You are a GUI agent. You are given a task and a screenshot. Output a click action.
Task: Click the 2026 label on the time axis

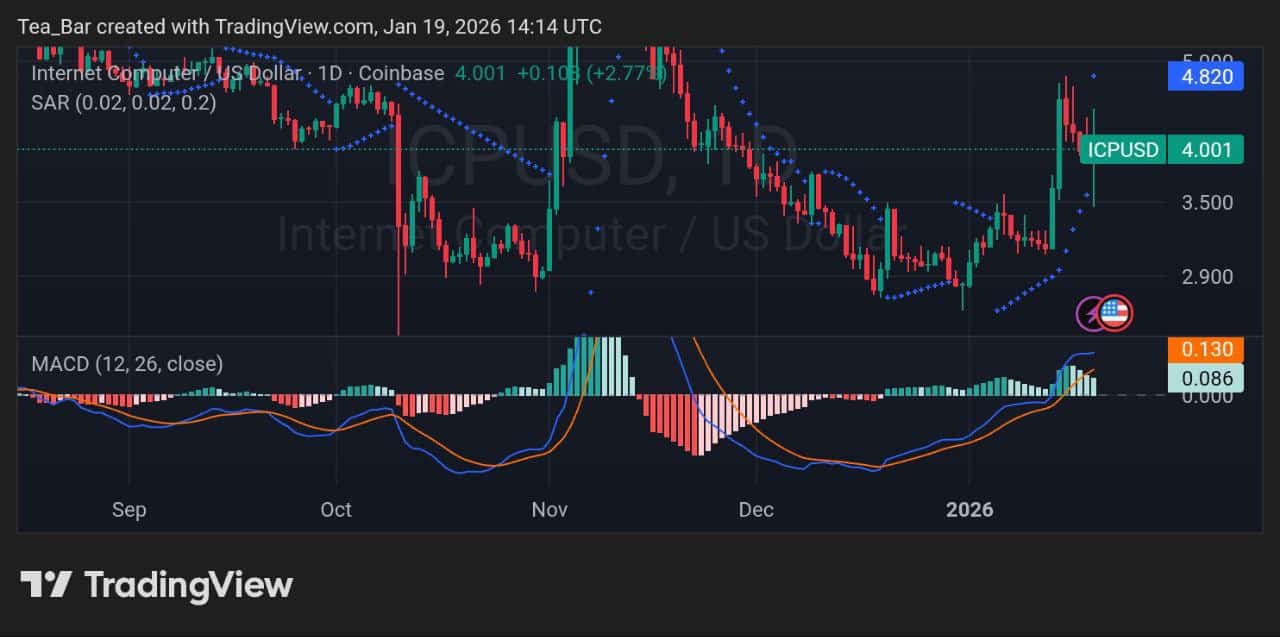click(968, 510)
